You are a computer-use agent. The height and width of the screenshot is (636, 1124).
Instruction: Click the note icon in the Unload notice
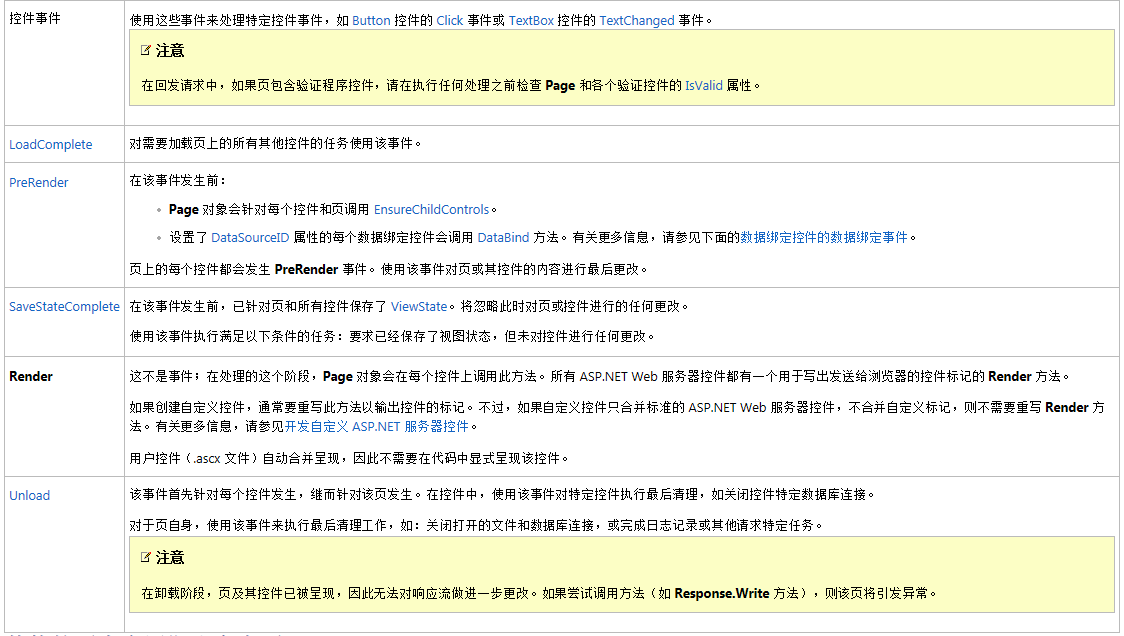(147, 557)
